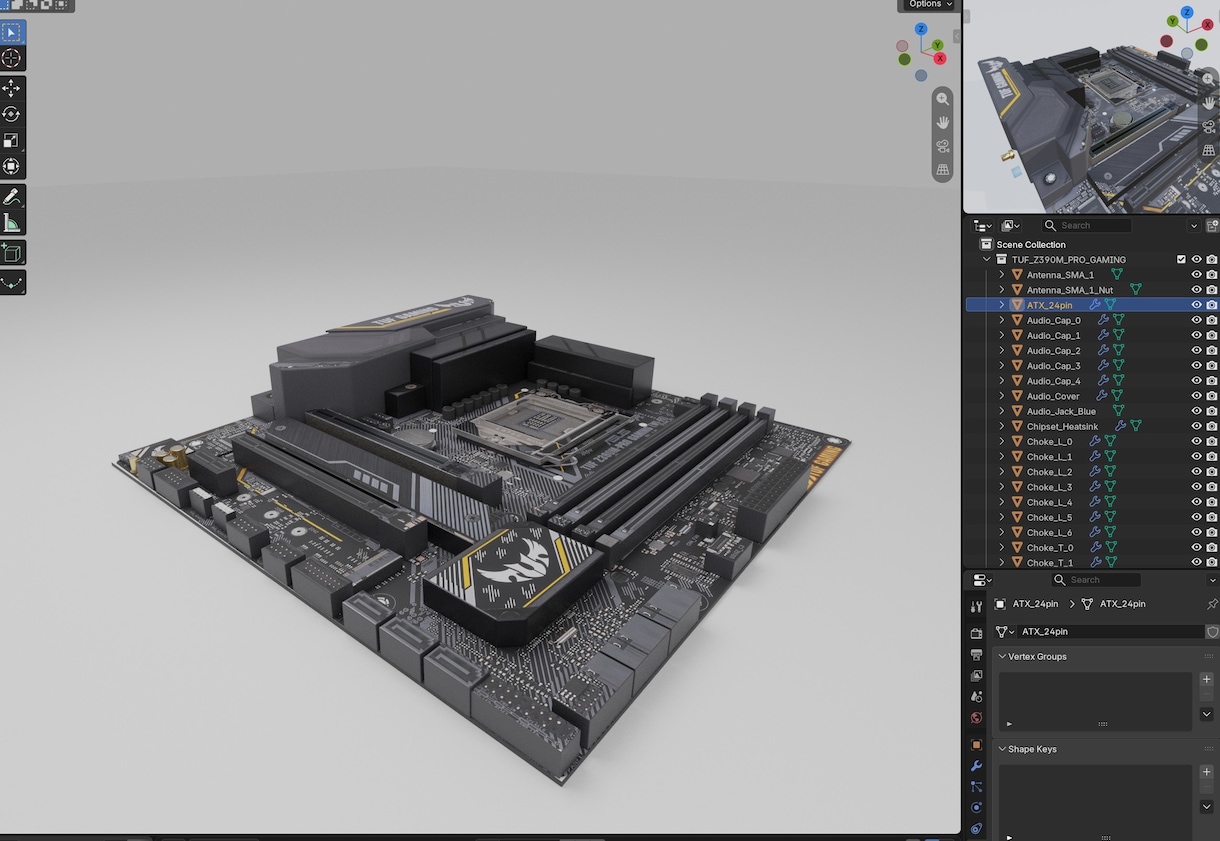Screen dimensions: 1220x841
Task: Expand the Choke_L_0 tree row
Action: click(x=1002, y=441)
